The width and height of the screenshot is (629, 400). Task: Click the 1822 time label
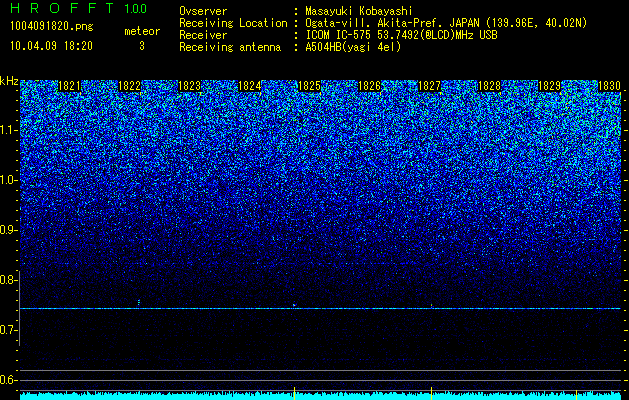(x=130, y=86)
